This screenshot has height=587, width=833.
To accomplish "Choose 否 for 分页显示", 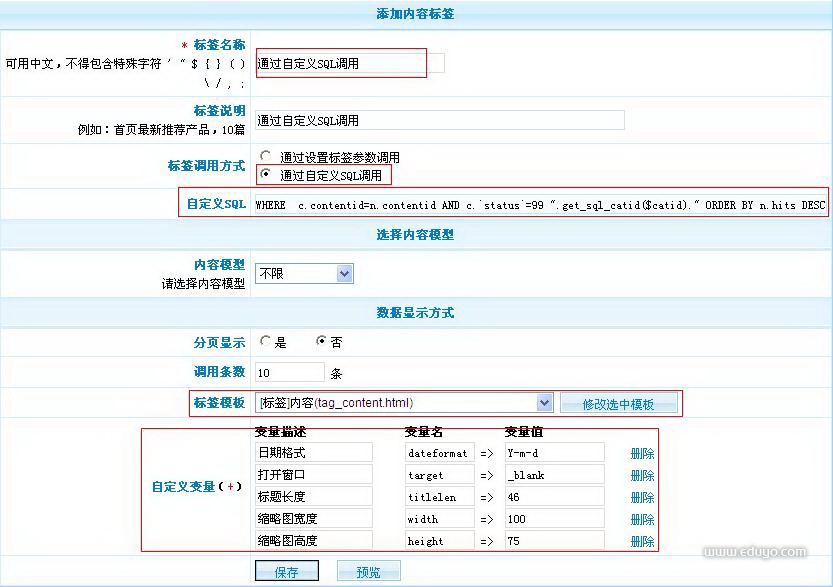I will (321, 342).
